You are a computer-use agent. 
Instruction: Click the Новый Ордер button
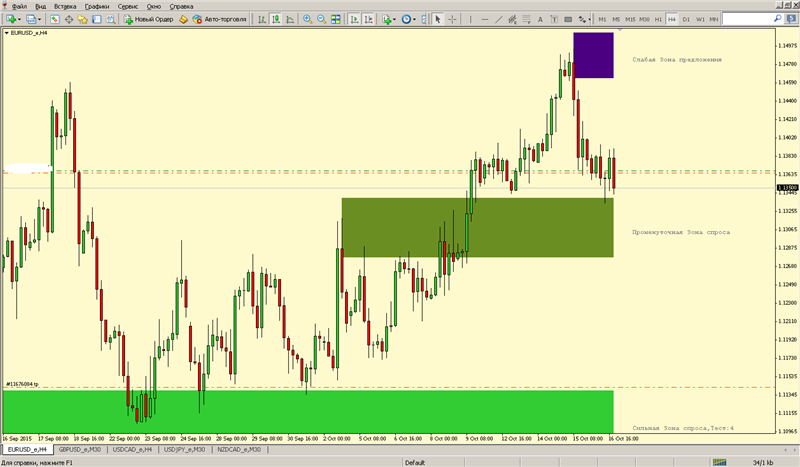(148, 19)
